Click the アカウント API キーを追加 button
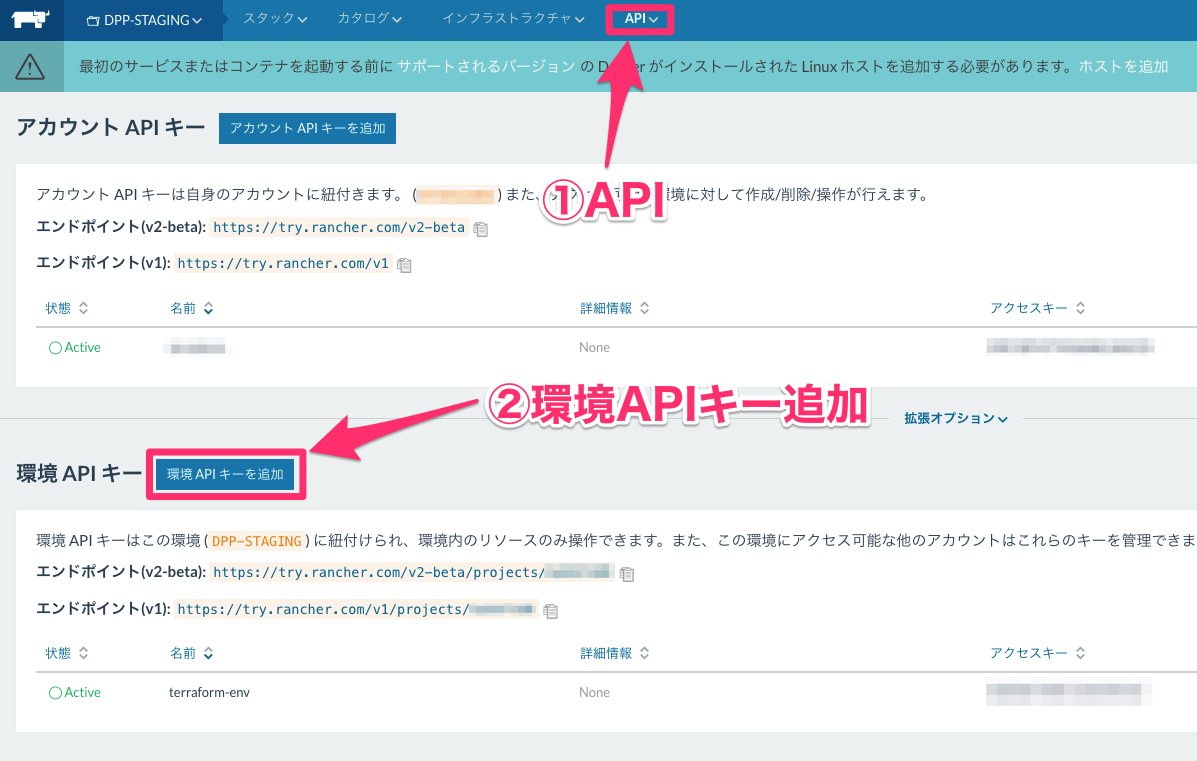Image resolution: width=1197 pixels, height=761 pixels. pyautogui.click(x=307, y=128)
